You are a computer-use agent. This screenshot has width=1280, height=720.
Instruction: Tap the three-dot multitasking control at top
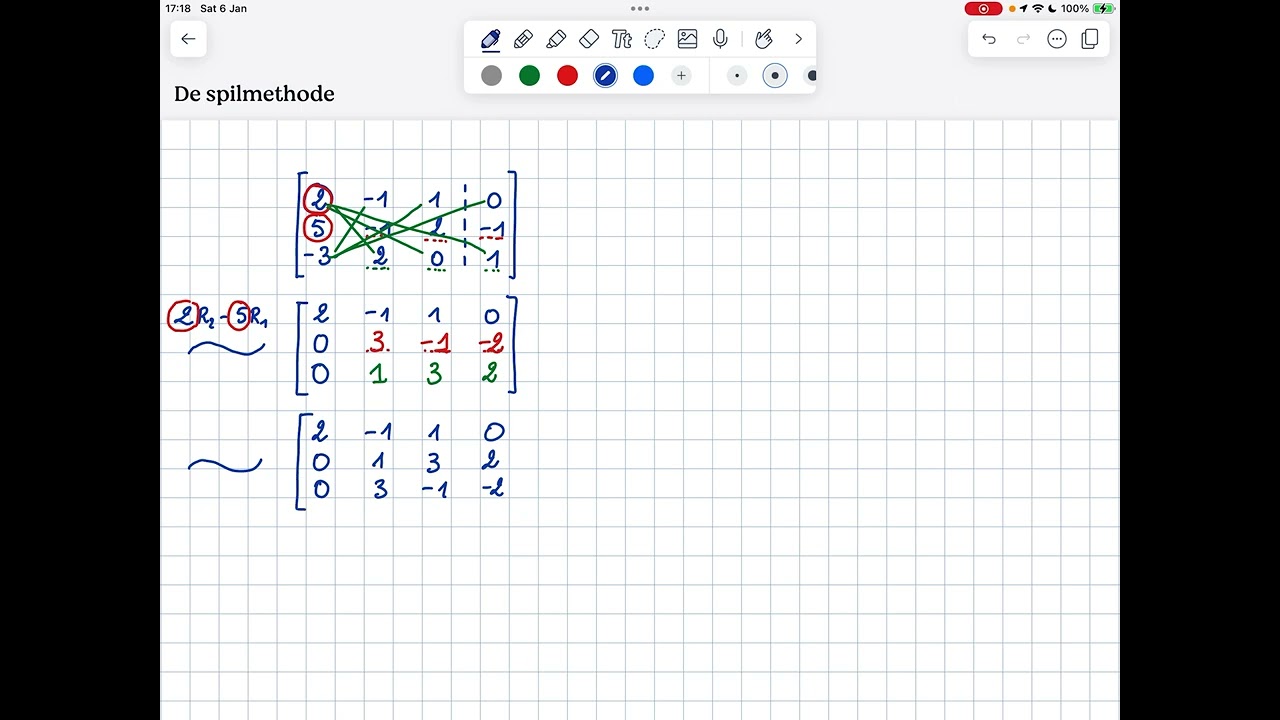pos(640,8)
